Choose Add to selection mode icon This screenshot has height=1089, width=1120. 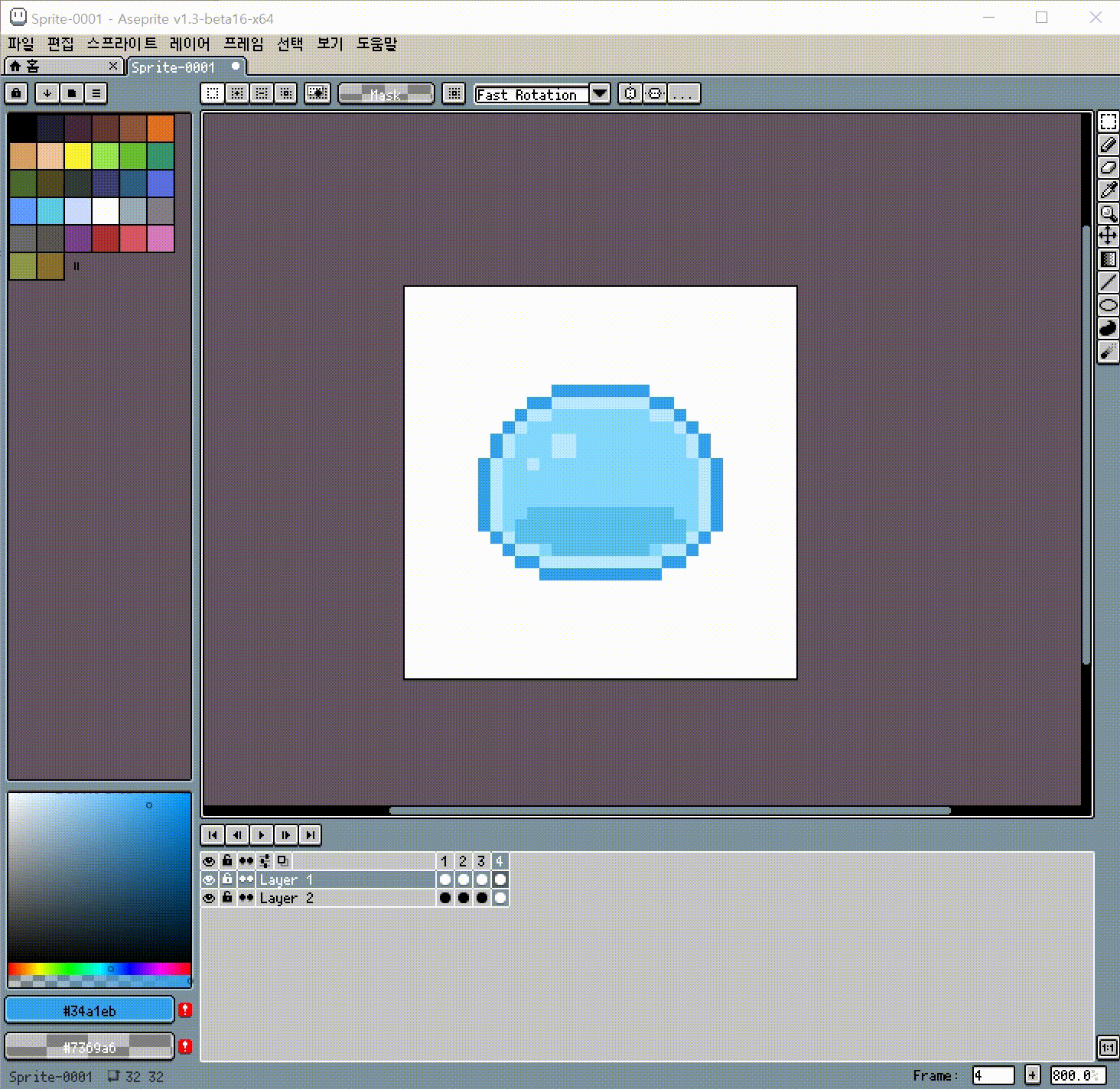click(x=237, y=93)
